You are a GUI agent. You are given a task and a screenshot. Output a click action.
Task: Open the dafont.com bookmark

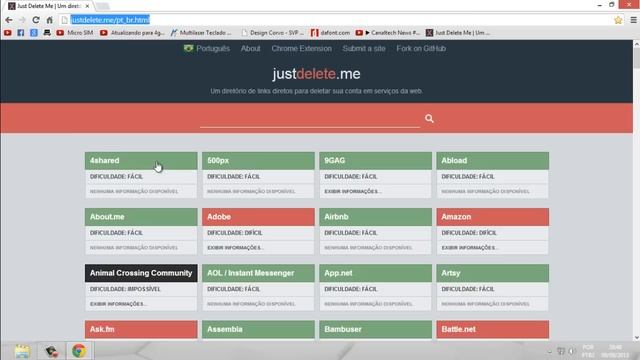pyautogui.click(x=331, y=33)
